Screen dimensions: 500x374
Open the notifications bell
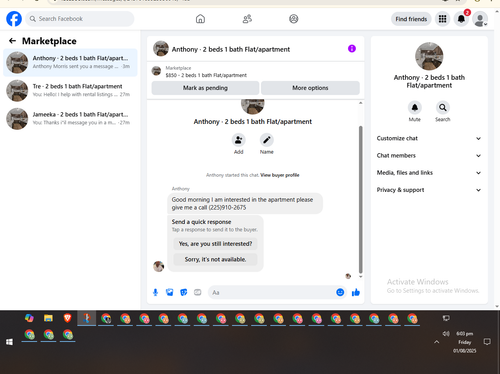point(461,19)
